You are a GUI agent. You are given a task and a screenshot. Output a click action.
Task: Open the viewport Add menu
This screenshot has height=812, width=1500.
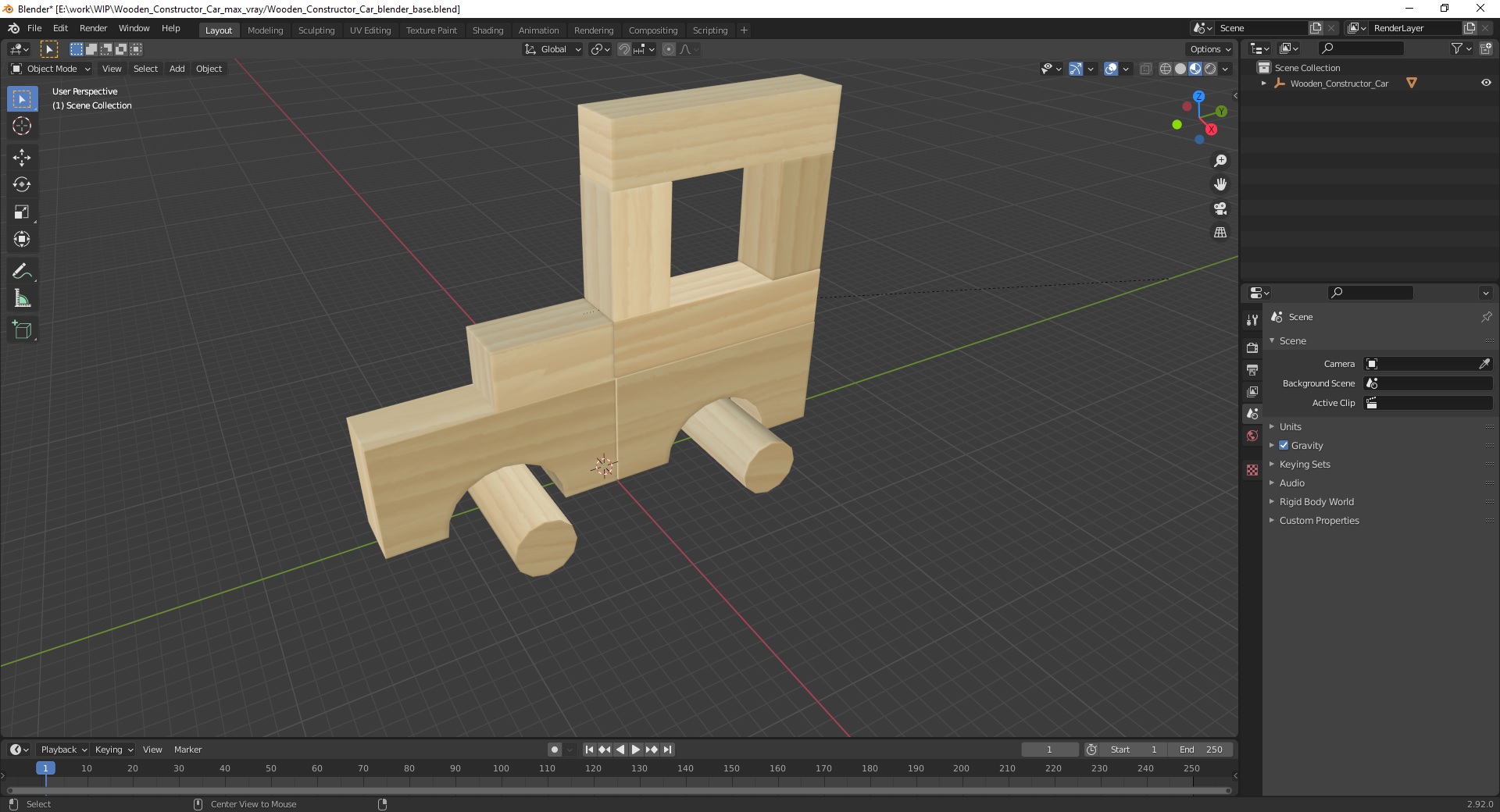177,69
